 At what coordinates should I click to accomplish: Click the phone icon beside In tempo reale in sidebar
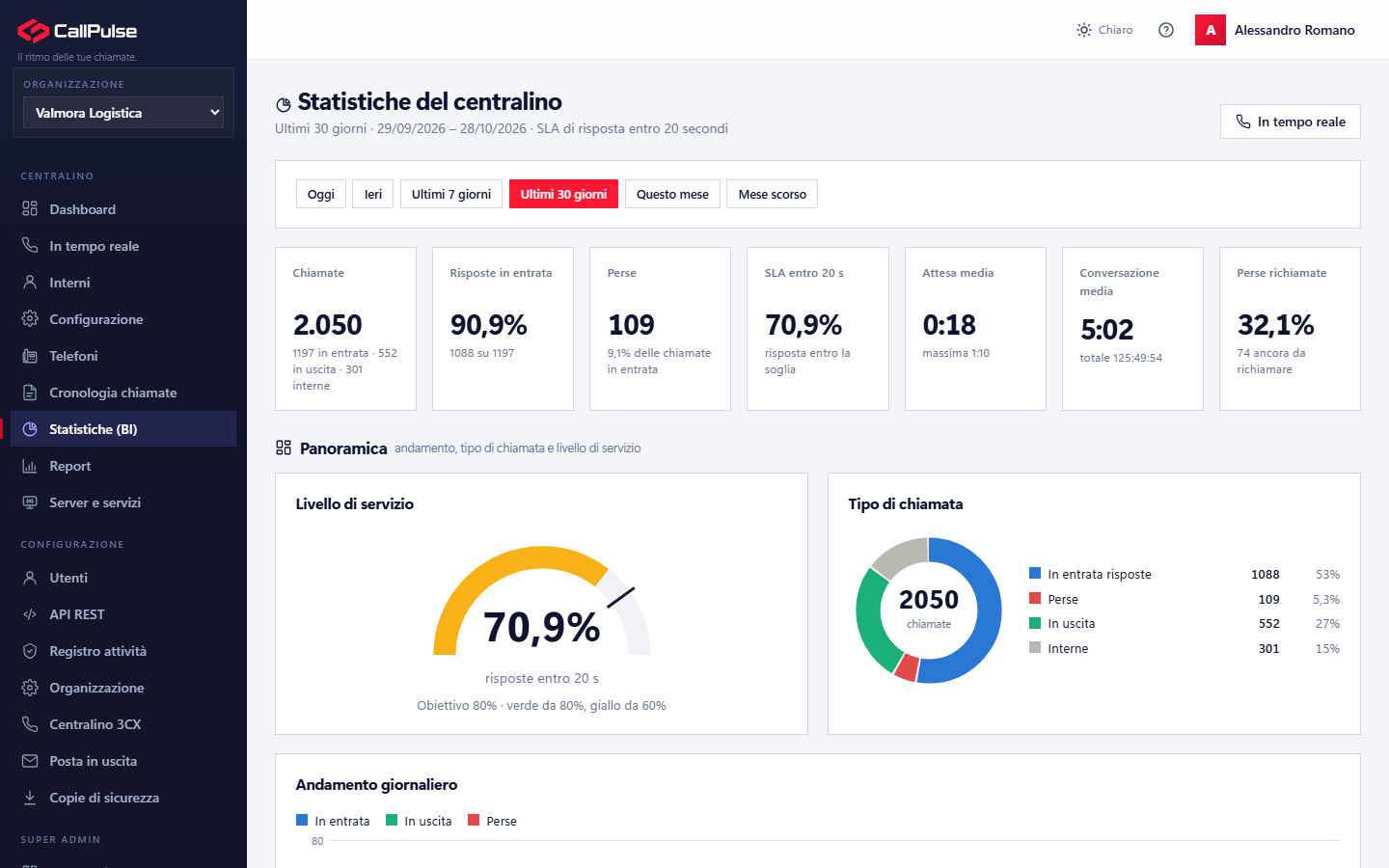30,246
